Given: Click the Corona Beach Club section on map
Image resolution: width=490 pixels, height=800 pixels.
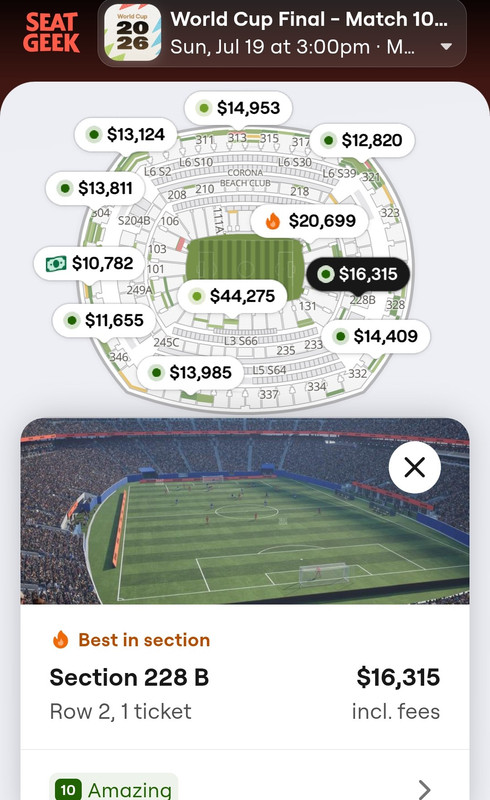Looking at the screenshot, I should pyautogui.click(x=246, y=178).
